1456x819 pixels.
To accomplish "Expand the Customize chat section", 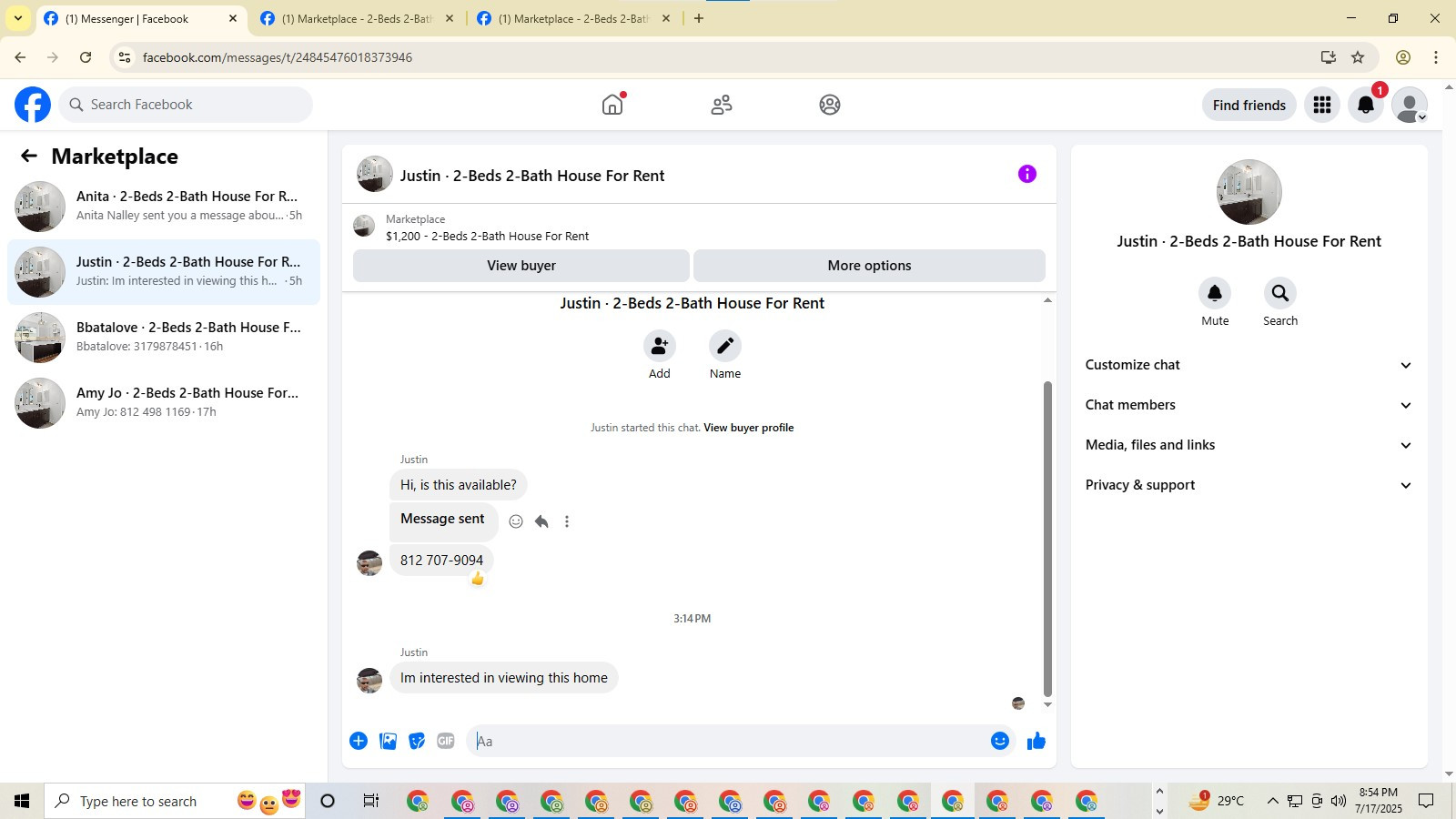I will coord(1249,365).
